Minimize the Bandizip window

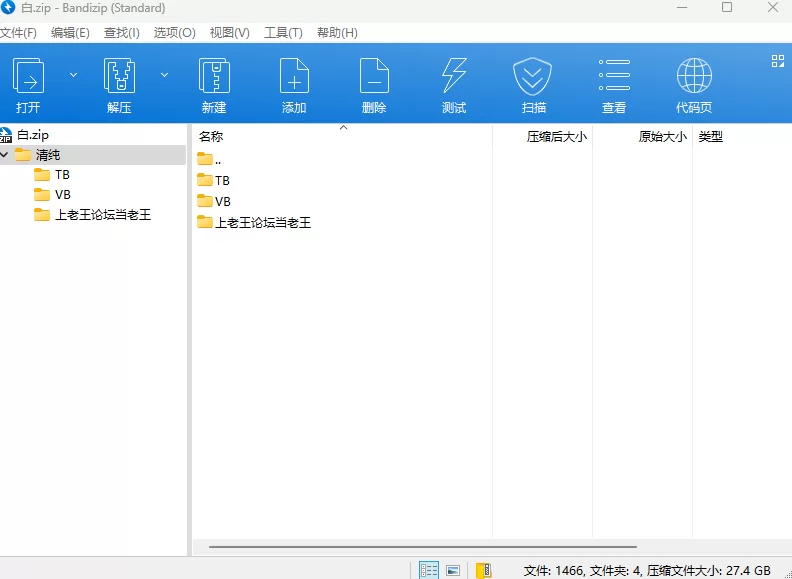(x=682, y=8)
